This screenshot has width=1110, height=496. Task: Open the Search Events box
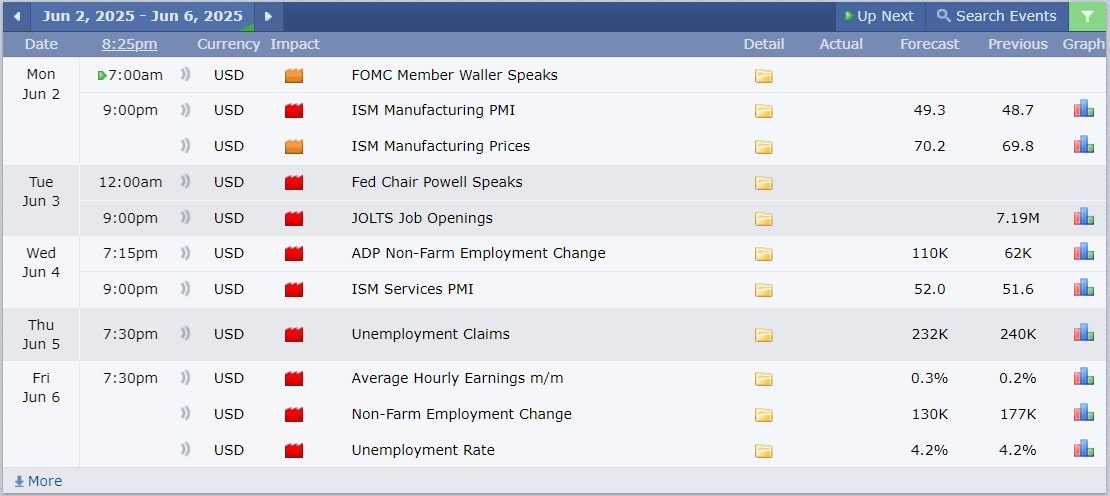coord(996,16)
